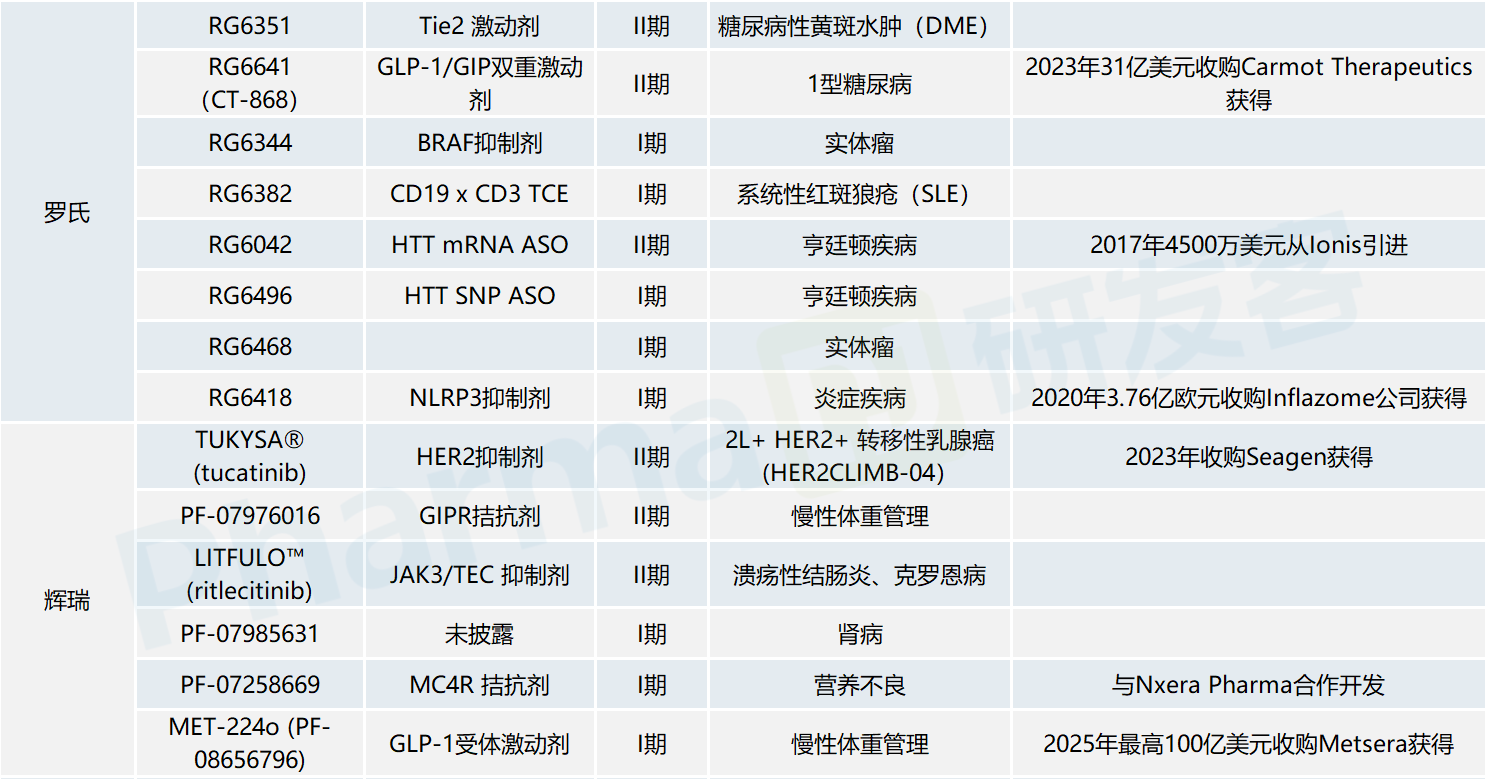Image resolution: width=1487 pixels, height=779 pixels.
Task: Select the '未披露' mechanism cell
Action: (480, 634)
